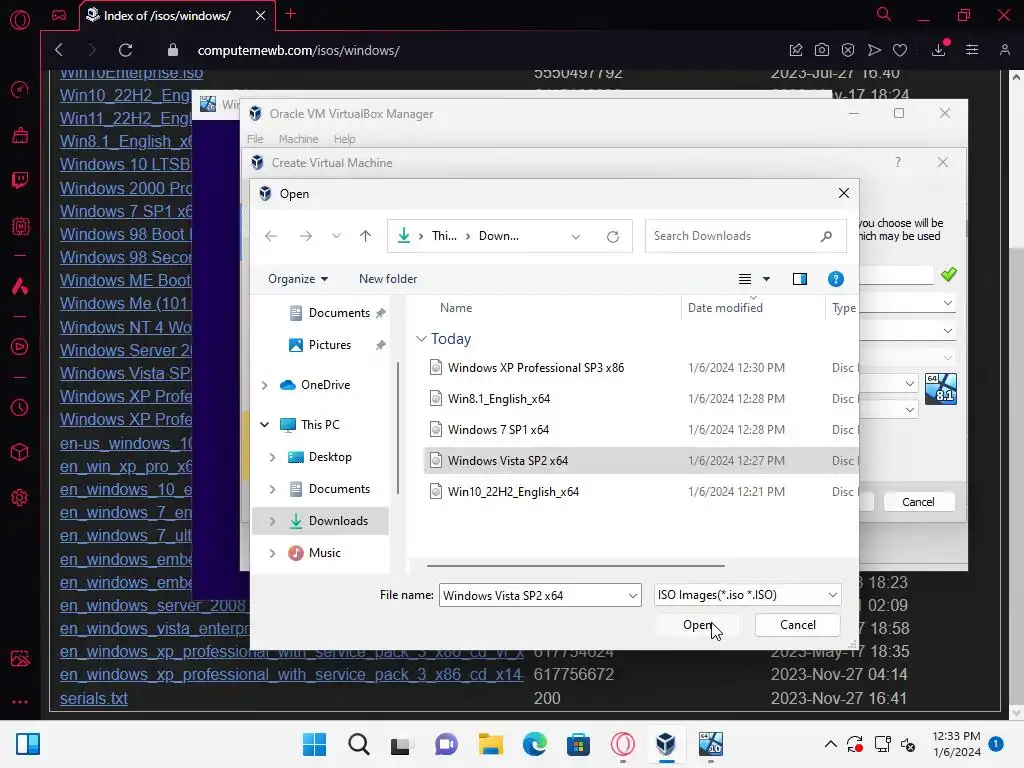Image resolution: width=1024 pixels, height=768 pixels.
Task: Open the file dialog help icon
Action: click(x=835, y=279)
